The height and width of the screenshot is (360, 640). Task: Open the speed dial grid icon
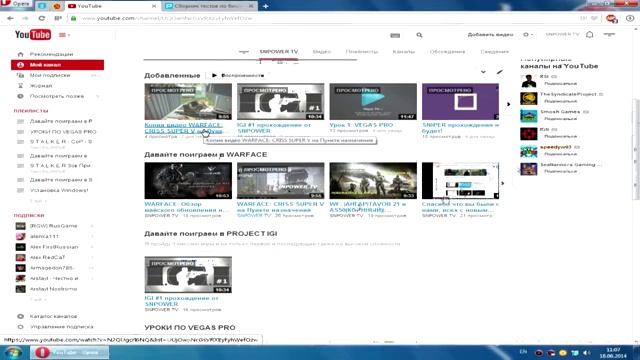click(58, 18)
